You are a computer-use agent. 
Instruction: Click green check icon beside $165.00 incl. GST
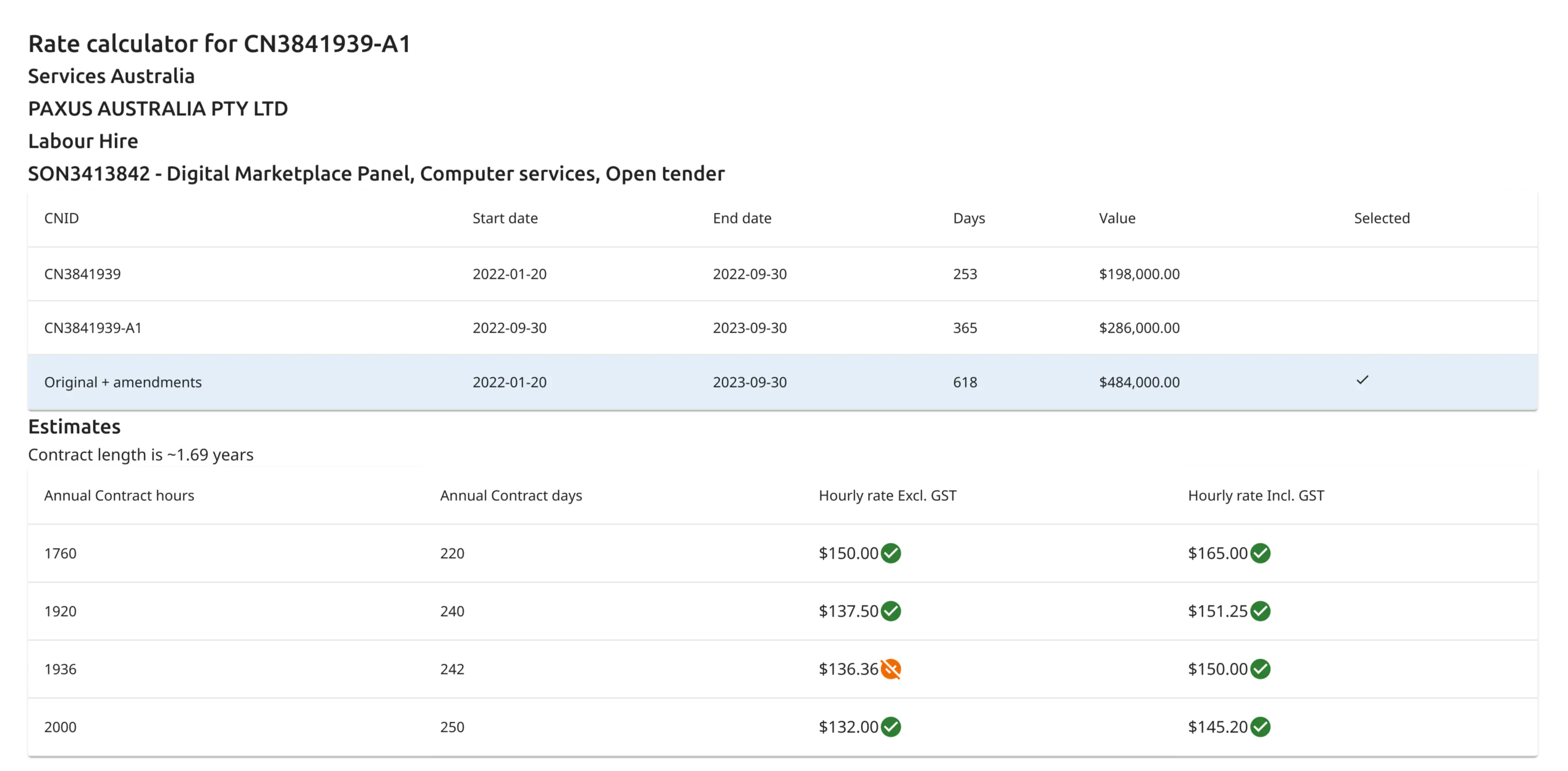tap(1260, 553)
